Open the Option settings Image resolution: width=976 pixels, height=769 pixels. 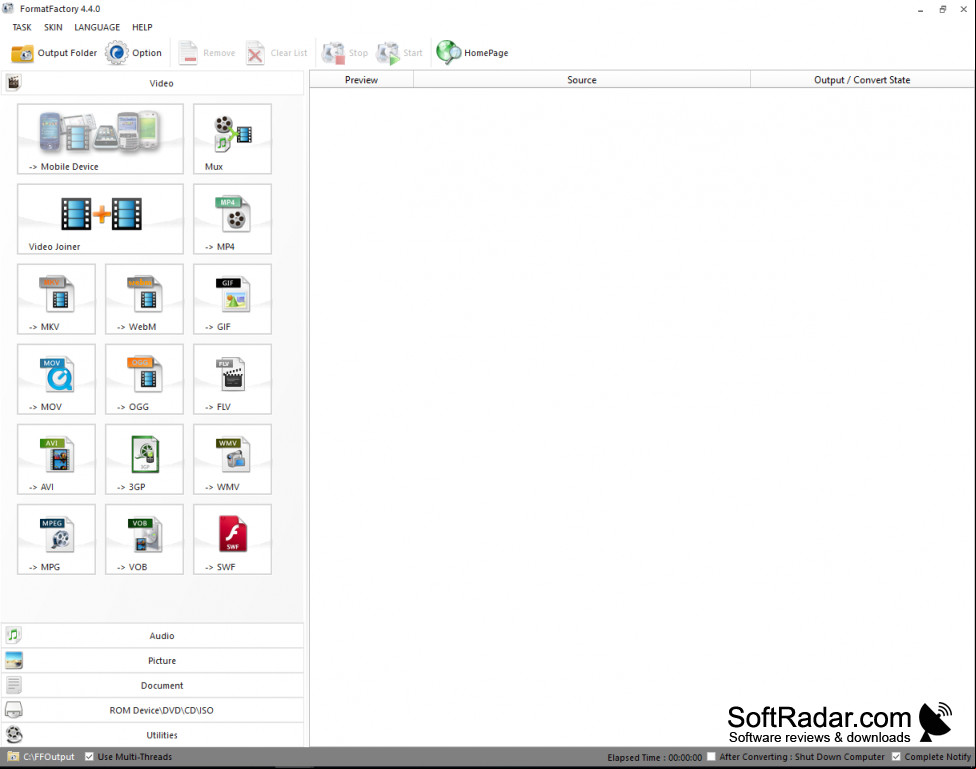click(x=134, y=53)
